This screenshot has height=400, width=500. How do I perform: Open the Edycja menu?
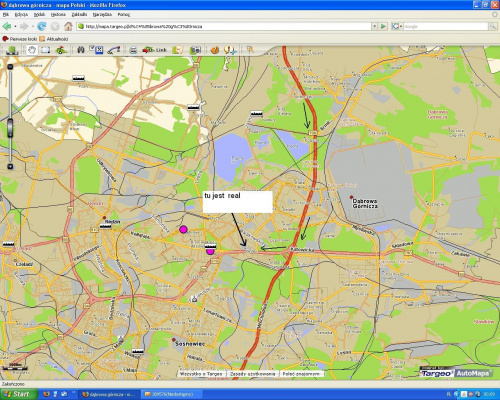(x=21, y=14)
